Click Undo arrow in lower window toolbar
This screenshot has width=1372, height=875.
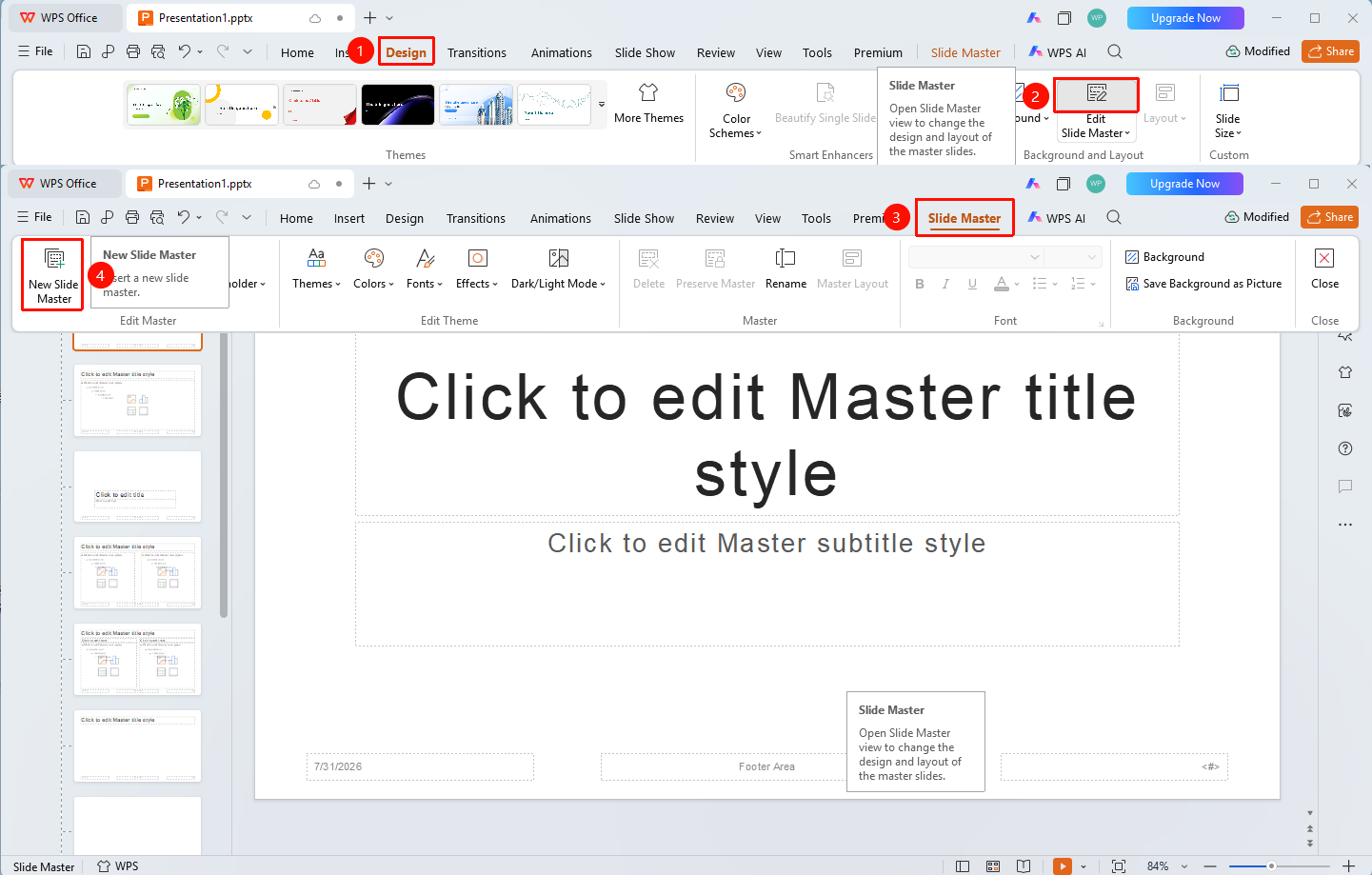(x=184, y=217)
